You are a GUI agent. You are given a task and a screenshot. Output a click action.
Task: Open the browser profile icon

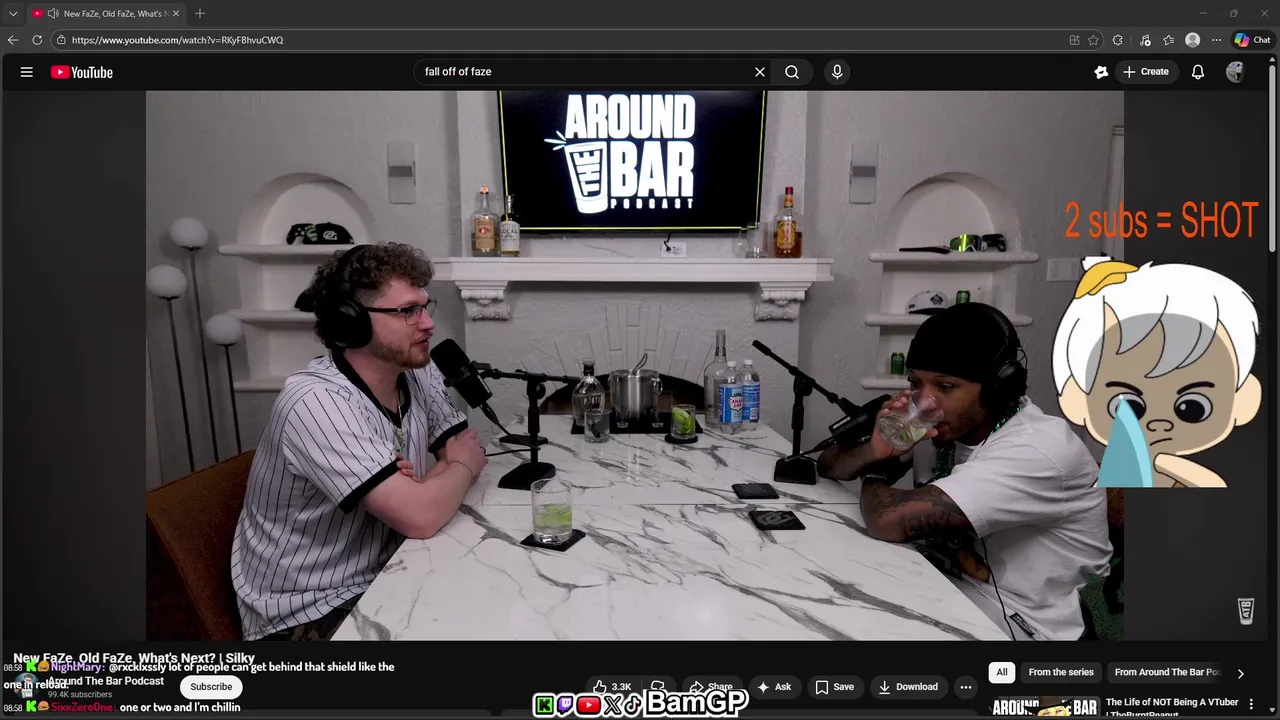click(x=1192, y=40)
